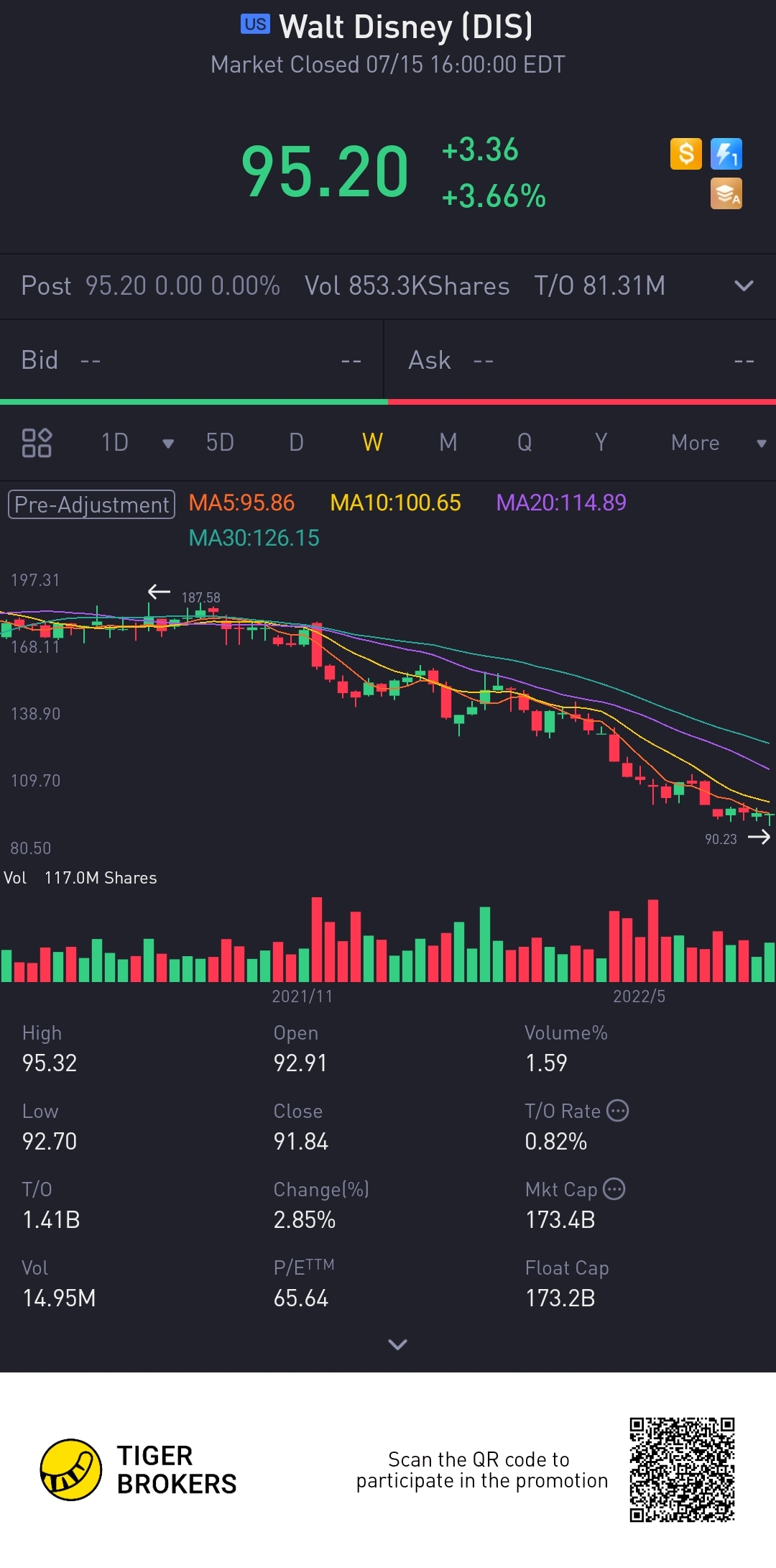
Task: Tap the Bid quote panel
Action: [192, 360]
